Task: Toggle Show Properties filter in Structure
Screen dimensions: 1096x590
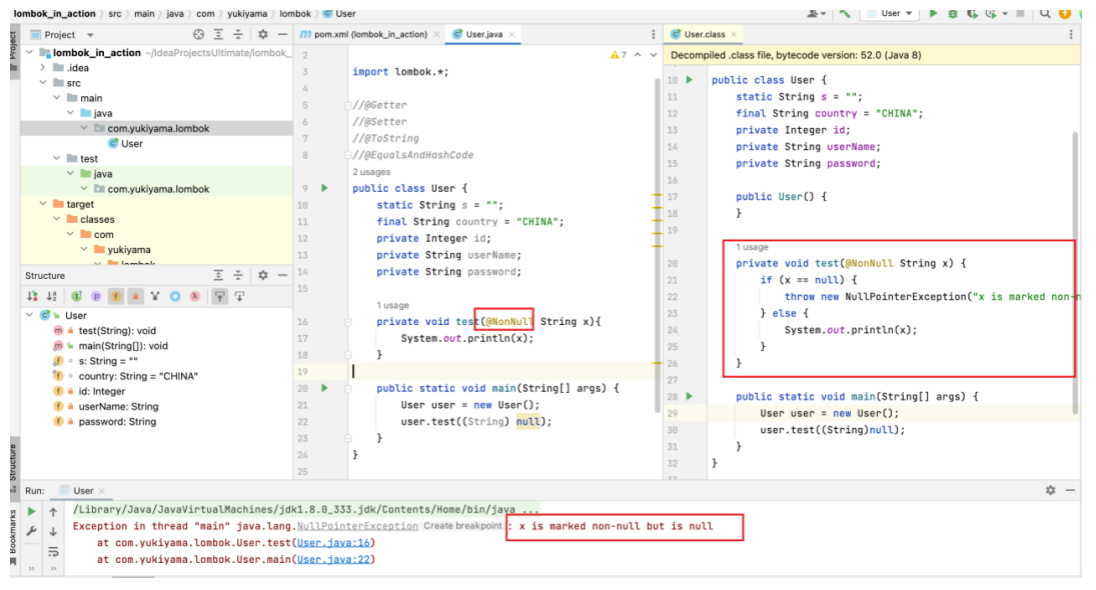Action: click(96, 296)
